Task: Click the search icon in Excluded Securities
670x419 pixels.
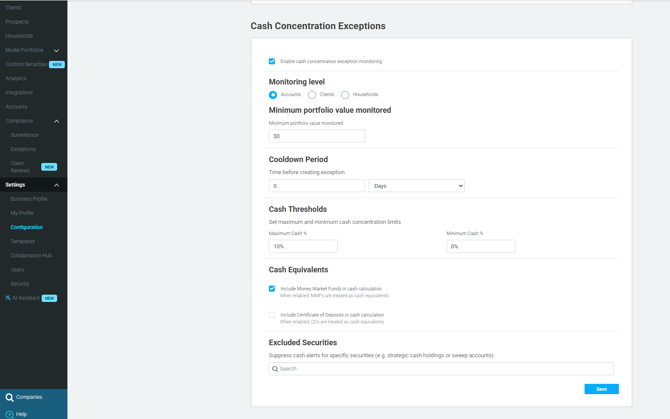Action: [275, 369]
